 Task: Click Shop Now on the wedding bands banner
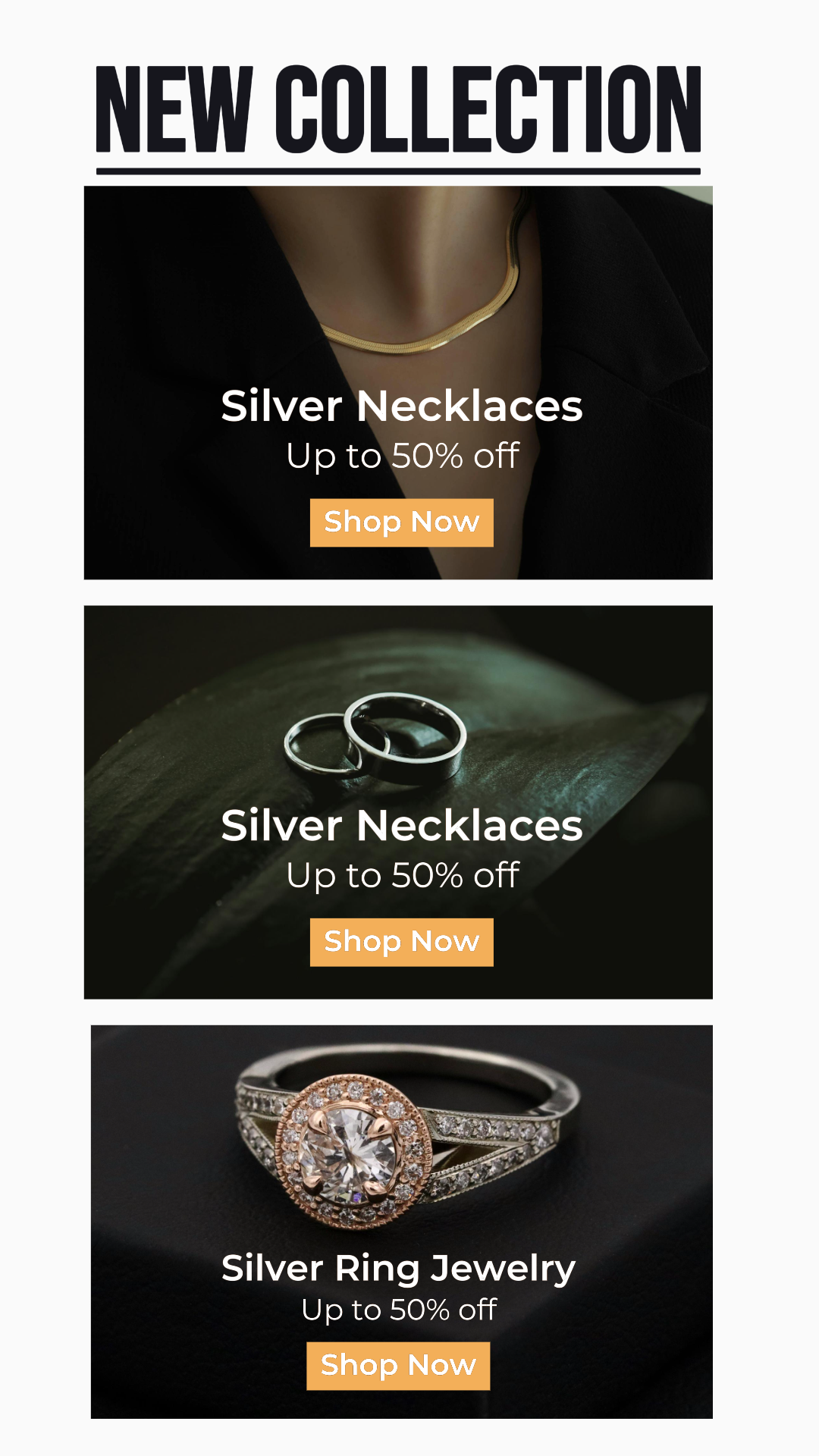402,942
